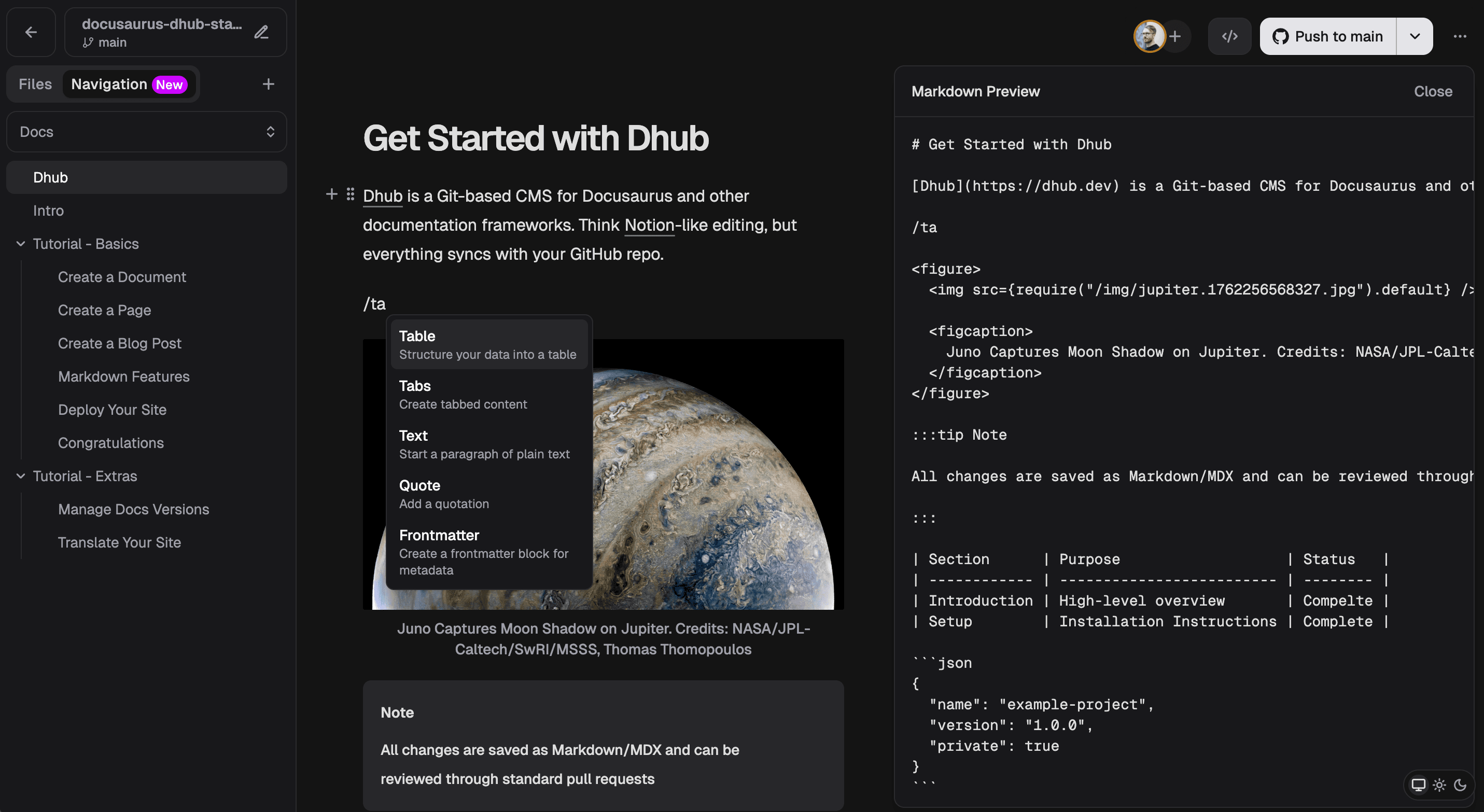Open the three-dot overflow menu
Viewport: 1484px width, 812px height.
click(1461, 36)
